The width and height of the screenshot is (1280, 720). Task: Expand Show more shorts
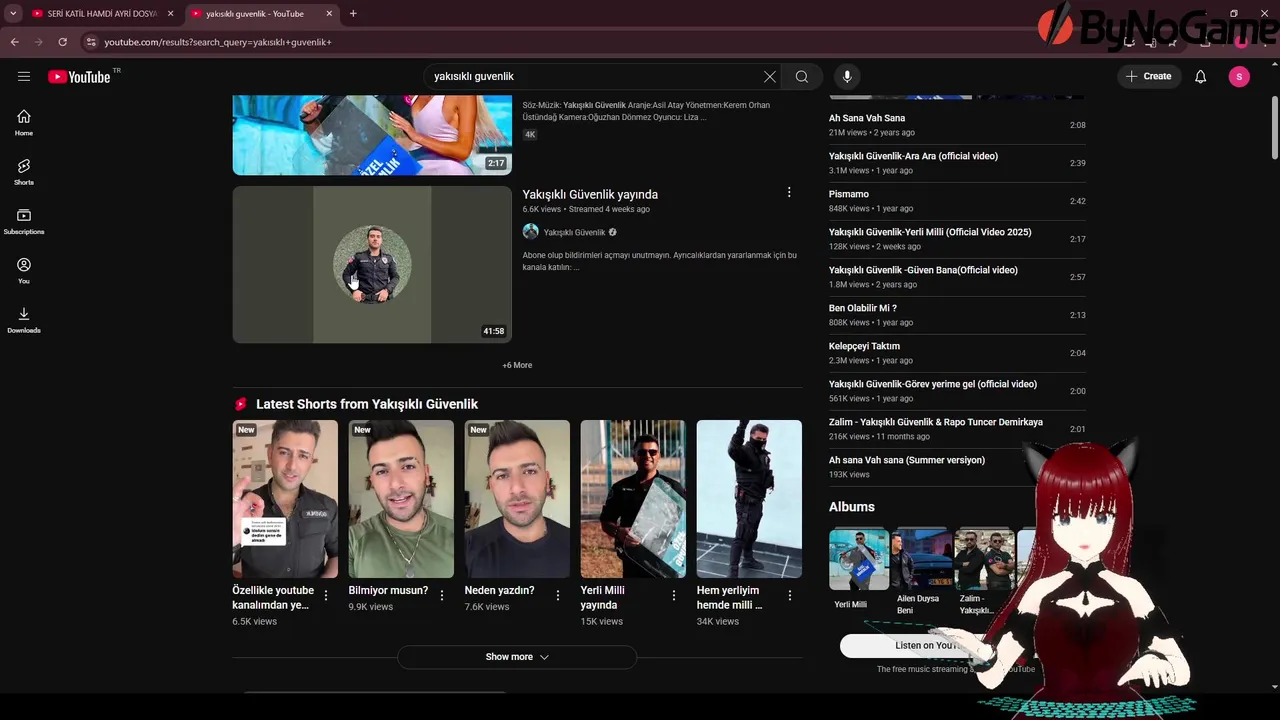point(517,657)
